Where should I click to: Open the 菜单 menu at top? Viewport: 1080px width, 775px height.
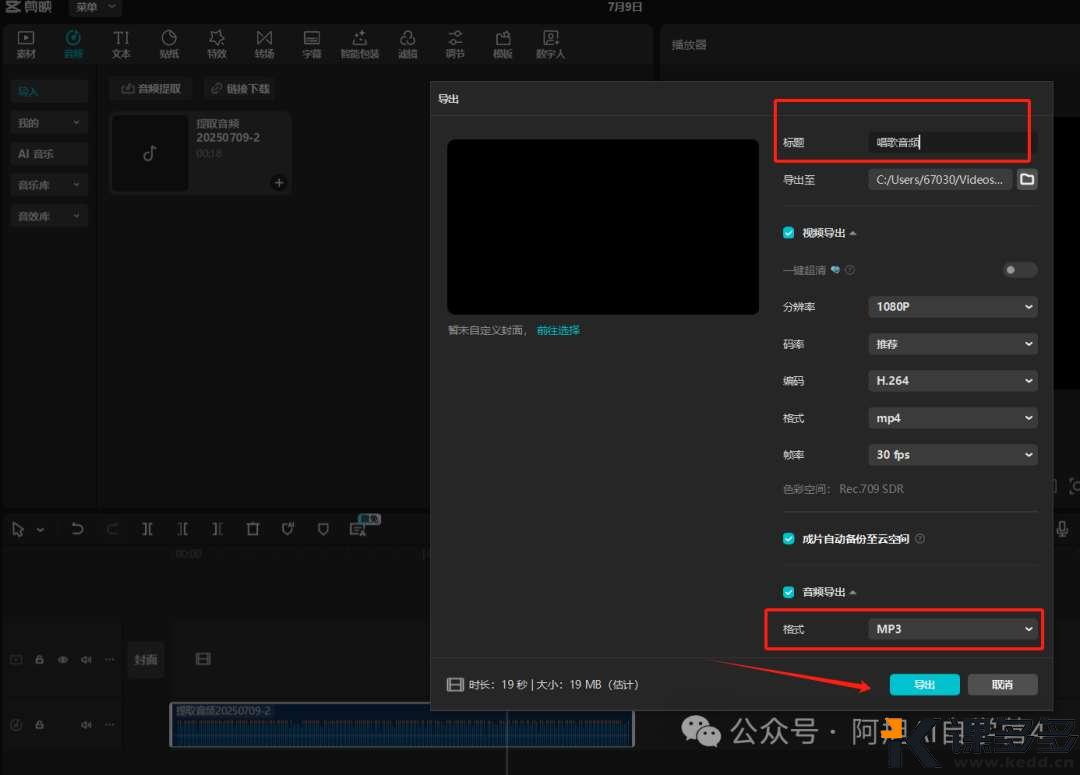pos(95,8)
